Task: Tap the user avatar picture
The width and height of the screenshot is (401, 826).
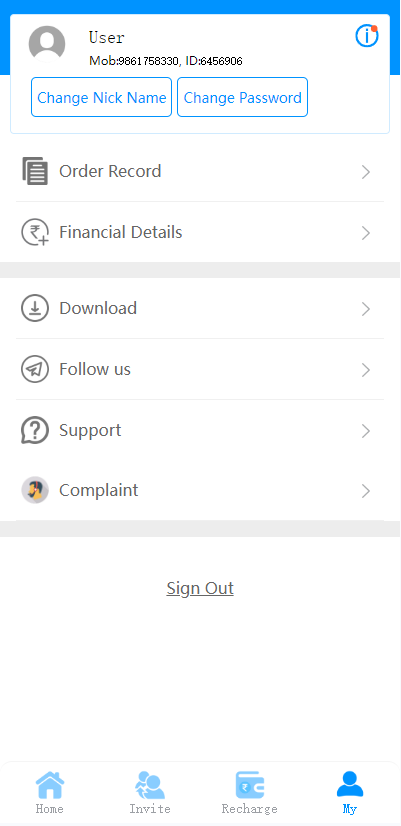Action: (x=47, y=44)
